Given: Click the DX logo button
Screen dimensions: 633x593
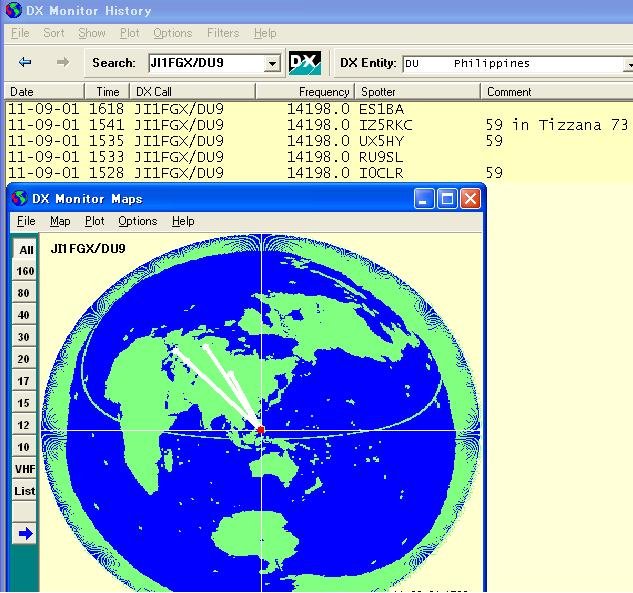Looking at the screenshot, I should click(305, 63).
